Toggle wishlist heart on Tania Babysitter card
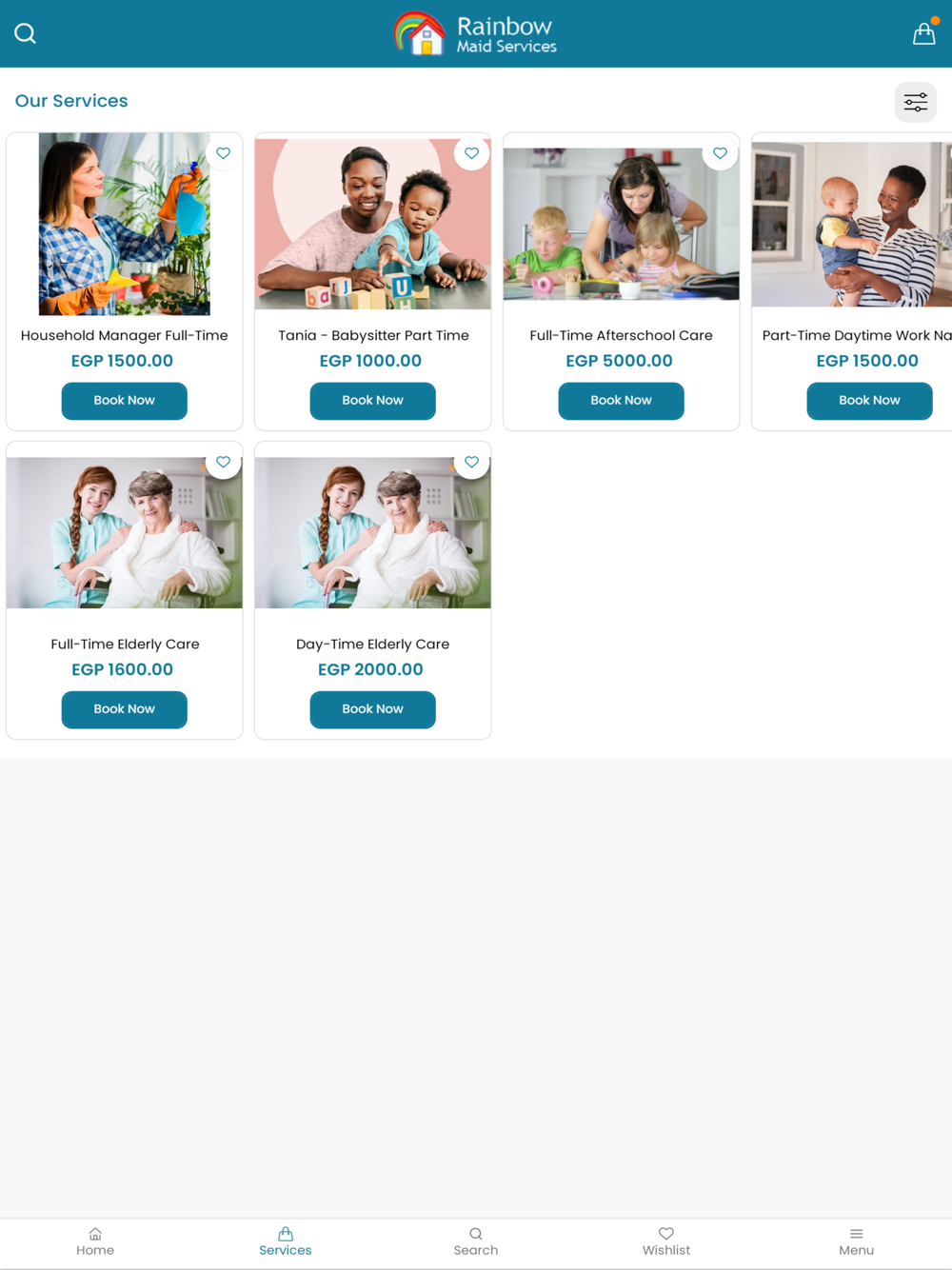This screenshot has width=952, height=1270. click(471, 153)
